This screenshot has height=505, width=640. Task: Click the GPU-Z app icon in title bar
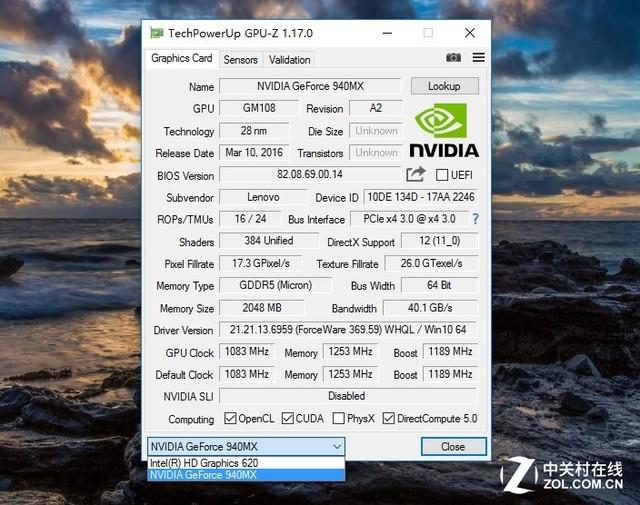click(157, 33)
